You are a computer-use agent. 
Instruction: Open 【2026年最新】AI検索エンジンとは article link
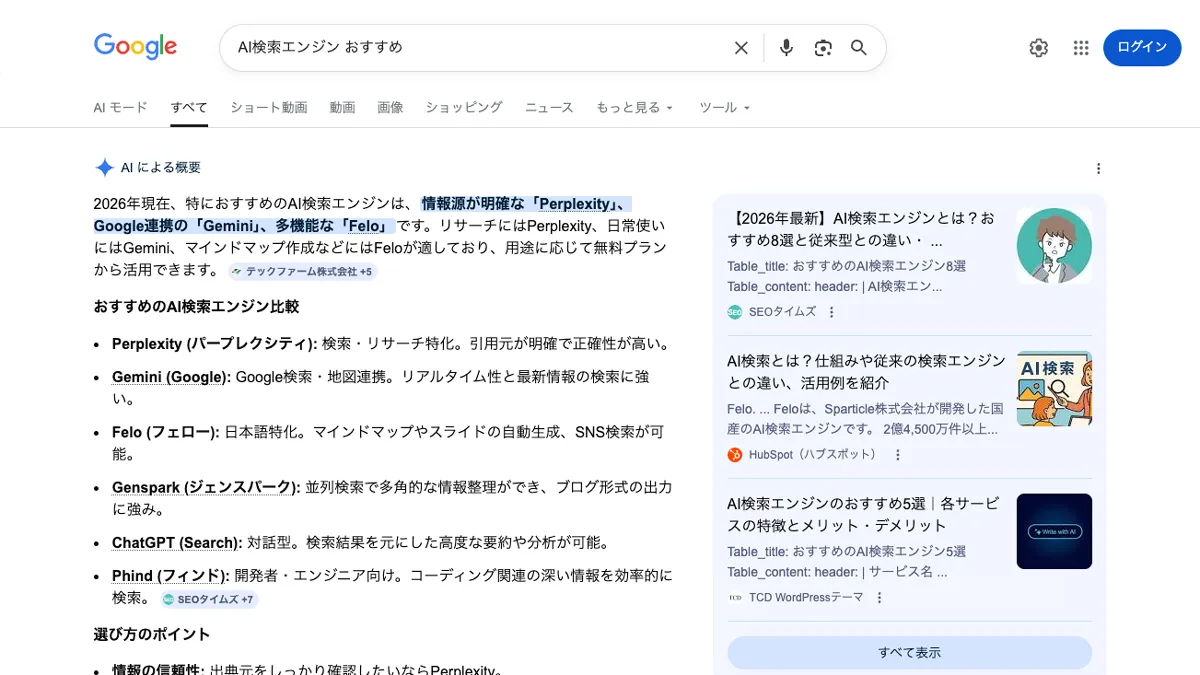click(x=861, y=229)
